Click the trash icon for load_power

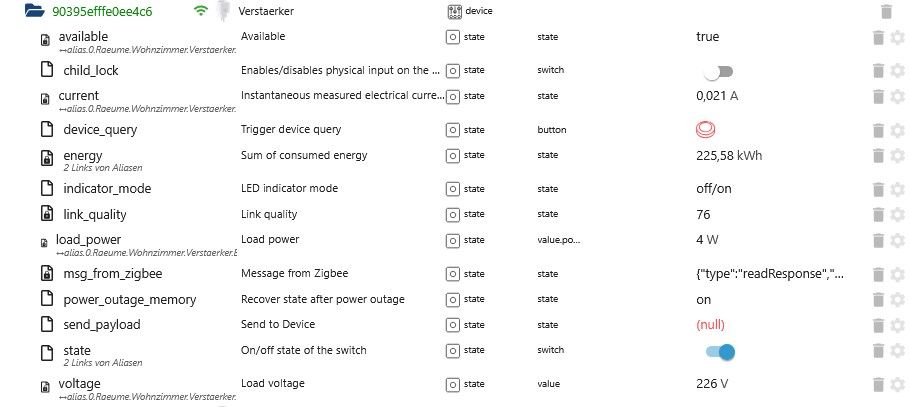pyautogui.click(x=878, y=240)
